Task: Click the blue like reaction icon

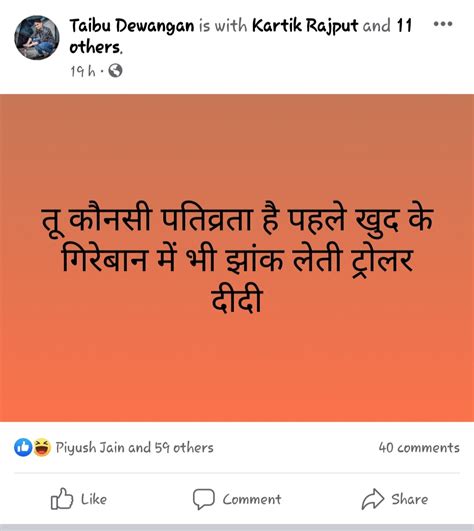Action: [x=23, y=447]
